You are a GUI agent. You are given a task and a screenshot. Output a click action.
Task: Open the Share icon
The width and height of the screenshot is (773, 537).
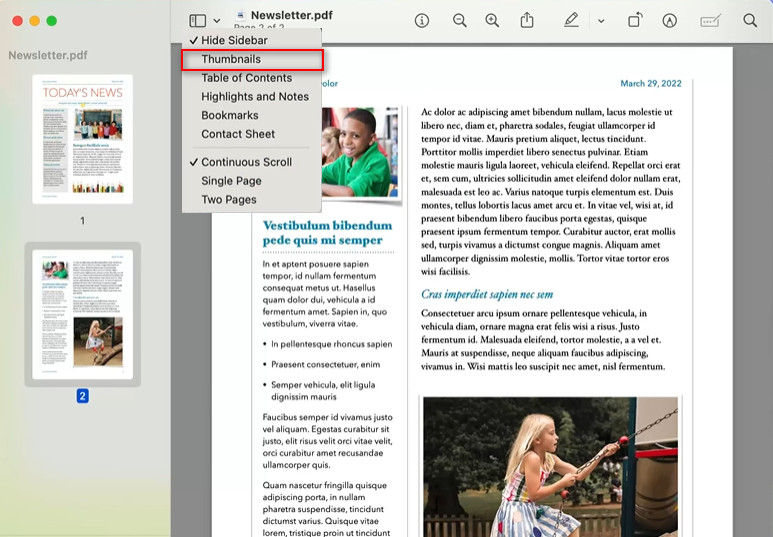[x=527, y=21]
